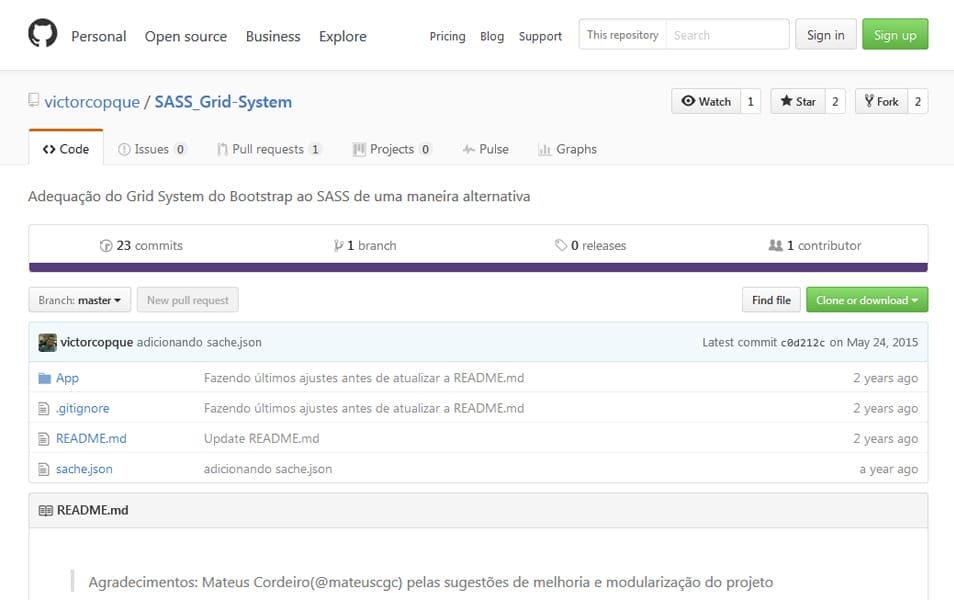
Task: Click the Watch eye icon
Action: (x=691, y=101)
